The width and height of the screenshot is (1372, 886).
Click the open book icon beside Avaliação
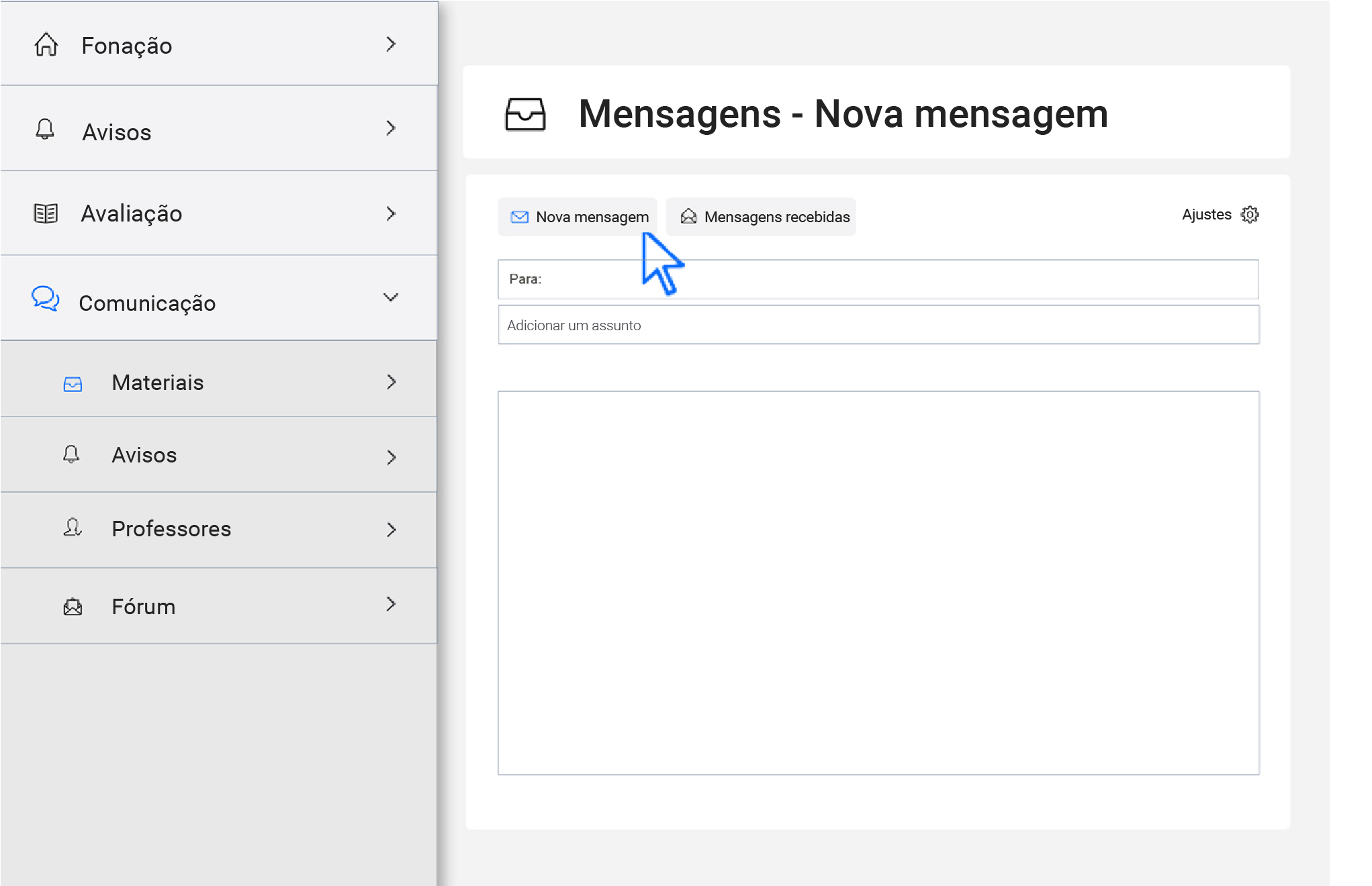46,213
